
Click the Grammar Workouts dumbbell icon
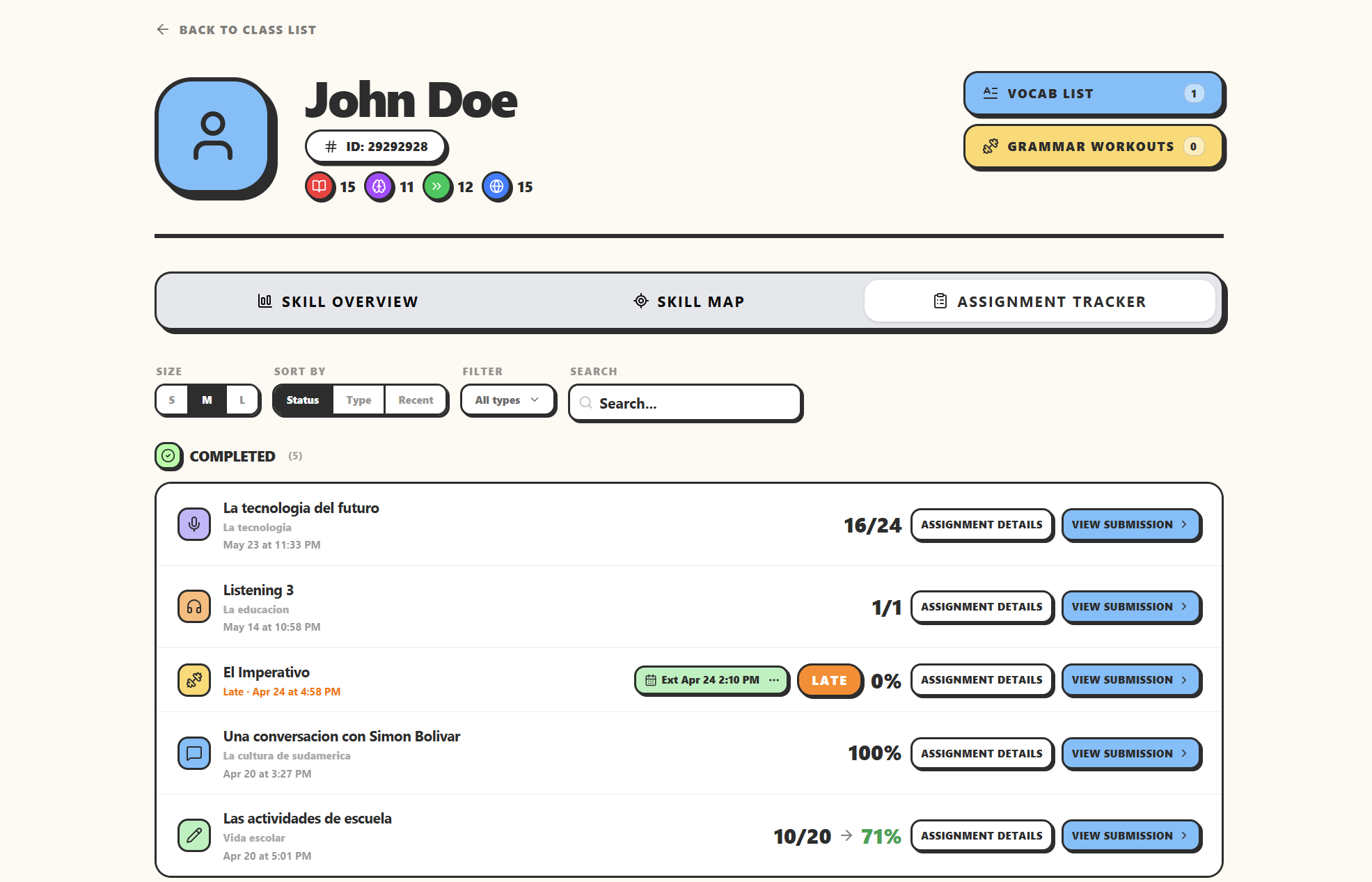990,146
